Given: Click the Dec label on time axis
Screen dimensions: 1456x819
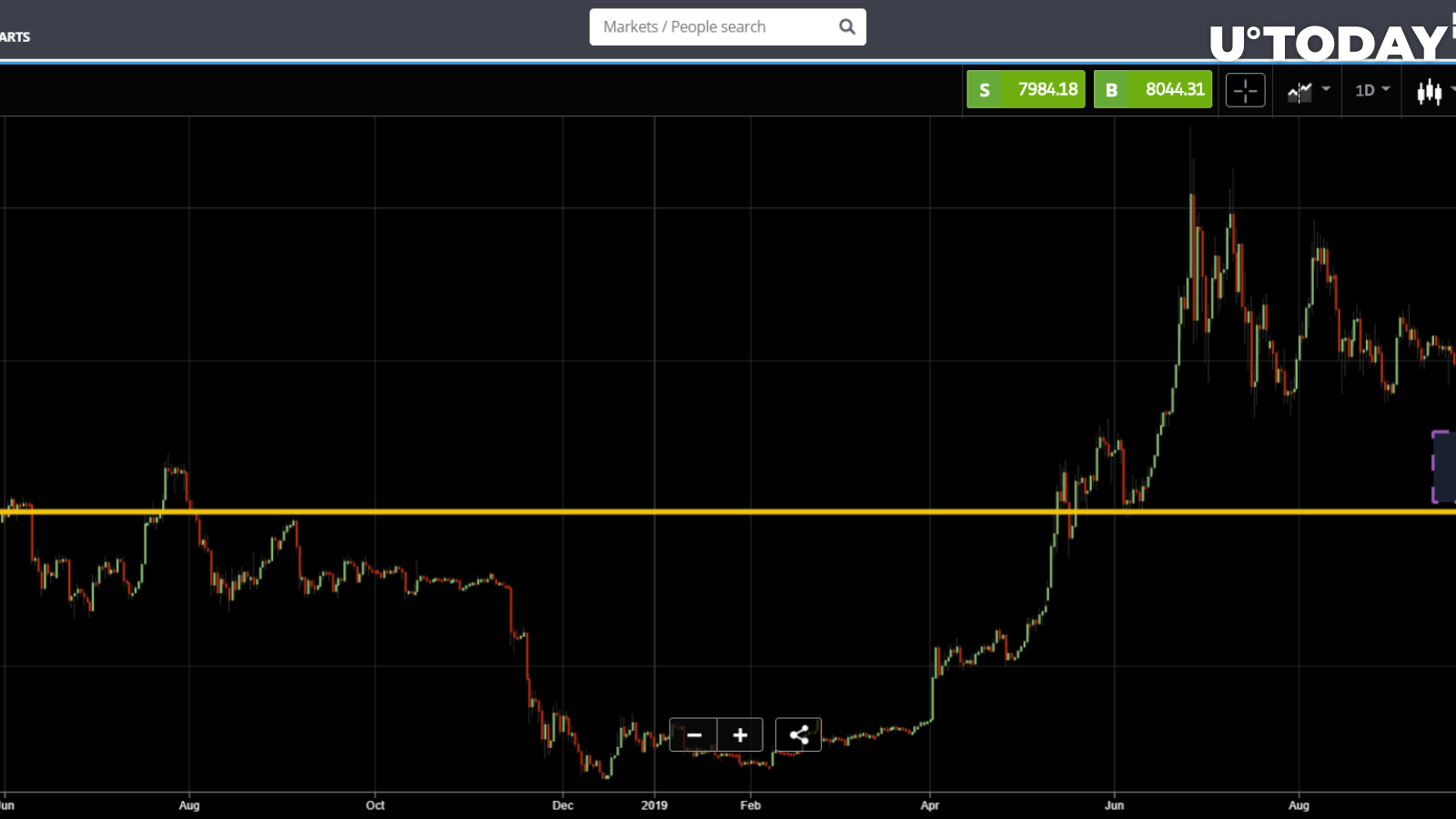Looking at the screenshot, I should [562, 805].
